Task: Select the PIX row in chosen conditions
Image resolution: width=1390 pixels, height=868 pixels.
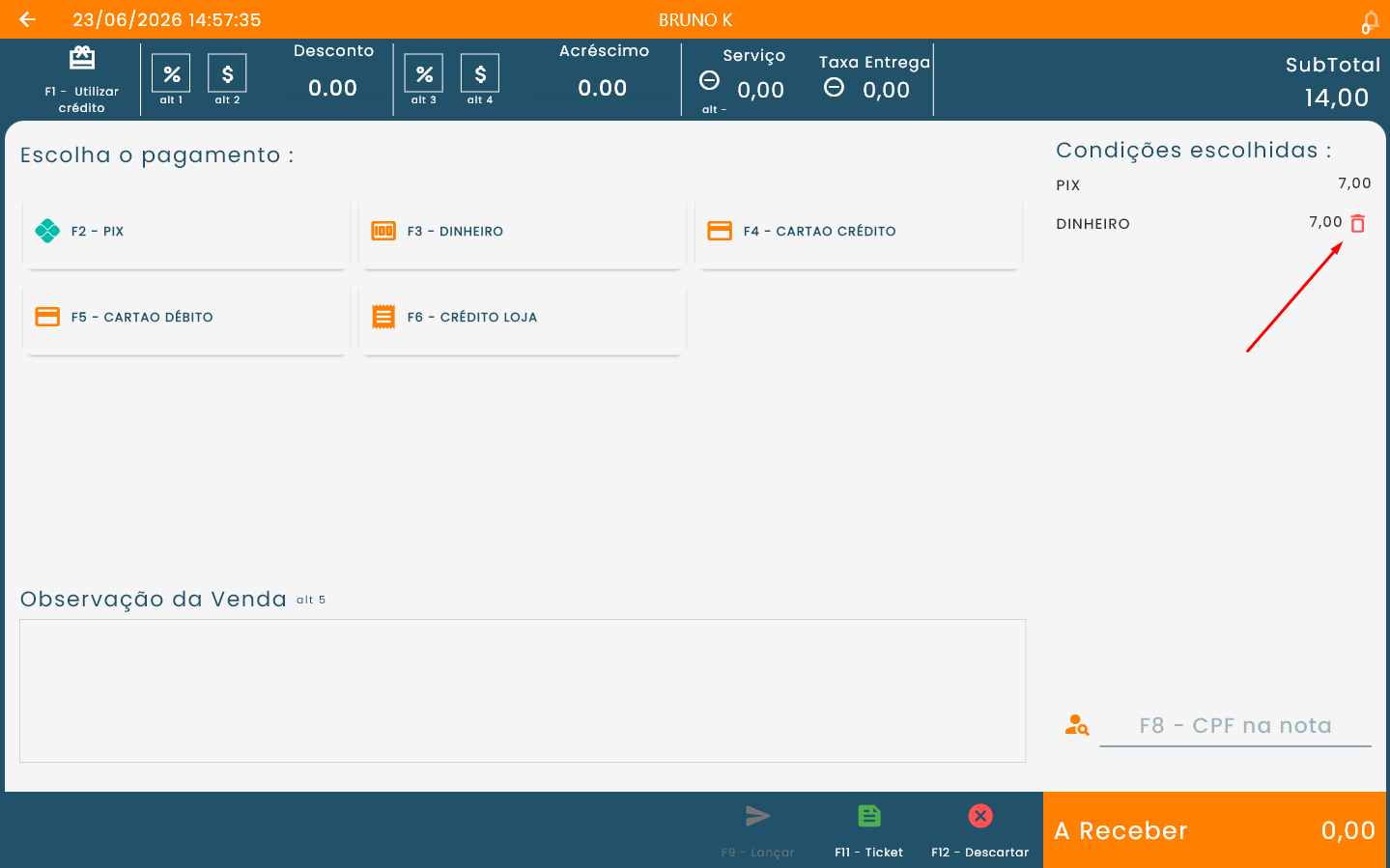Action: click(1213, 184)
